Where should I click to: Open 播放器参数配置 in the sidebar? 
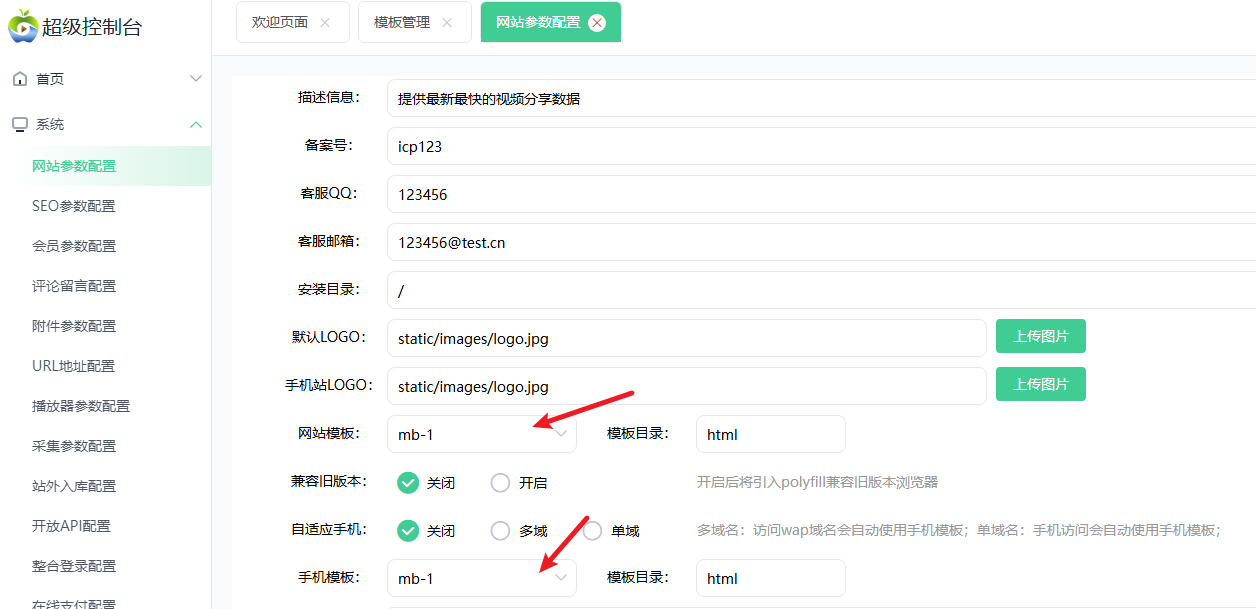coord(81,406)
